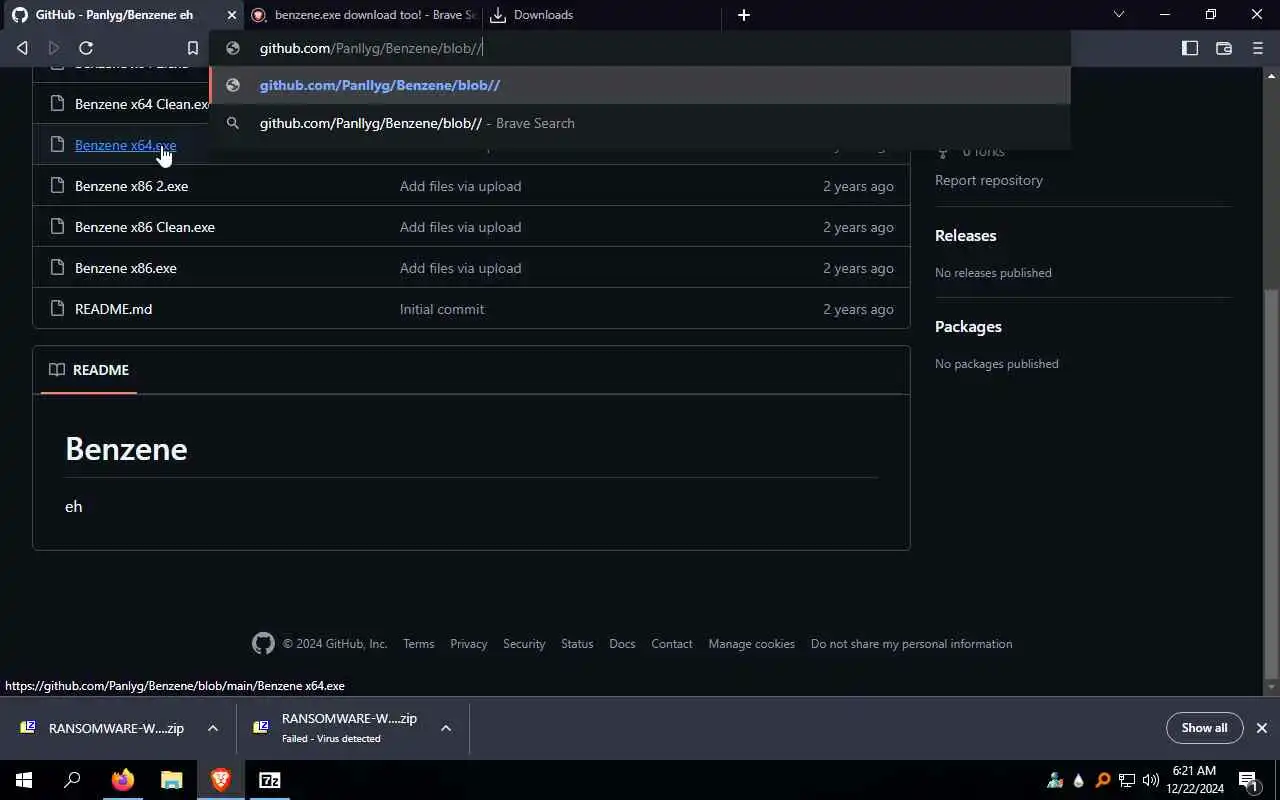The height and width of the screenshot is (800, 1280).
Task: Switch to the benzene.exe download tab
Action: coord(364,15)
